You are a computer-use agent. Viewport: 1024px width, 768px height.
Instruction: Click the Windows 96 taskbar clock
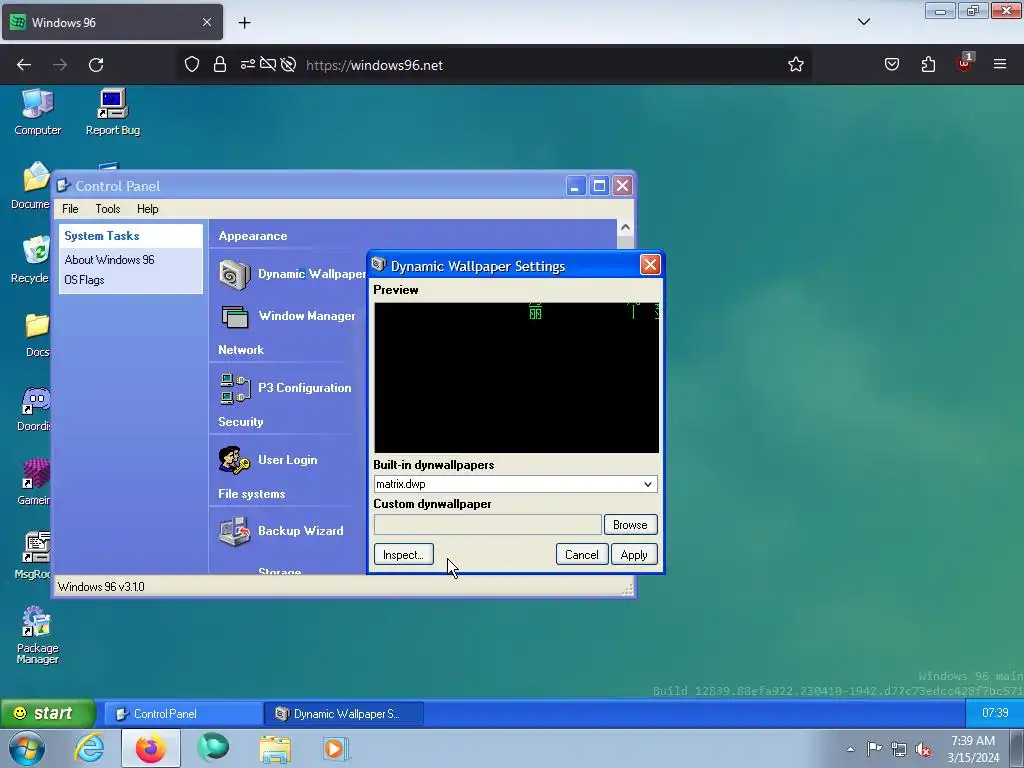[x=995, y=713]
